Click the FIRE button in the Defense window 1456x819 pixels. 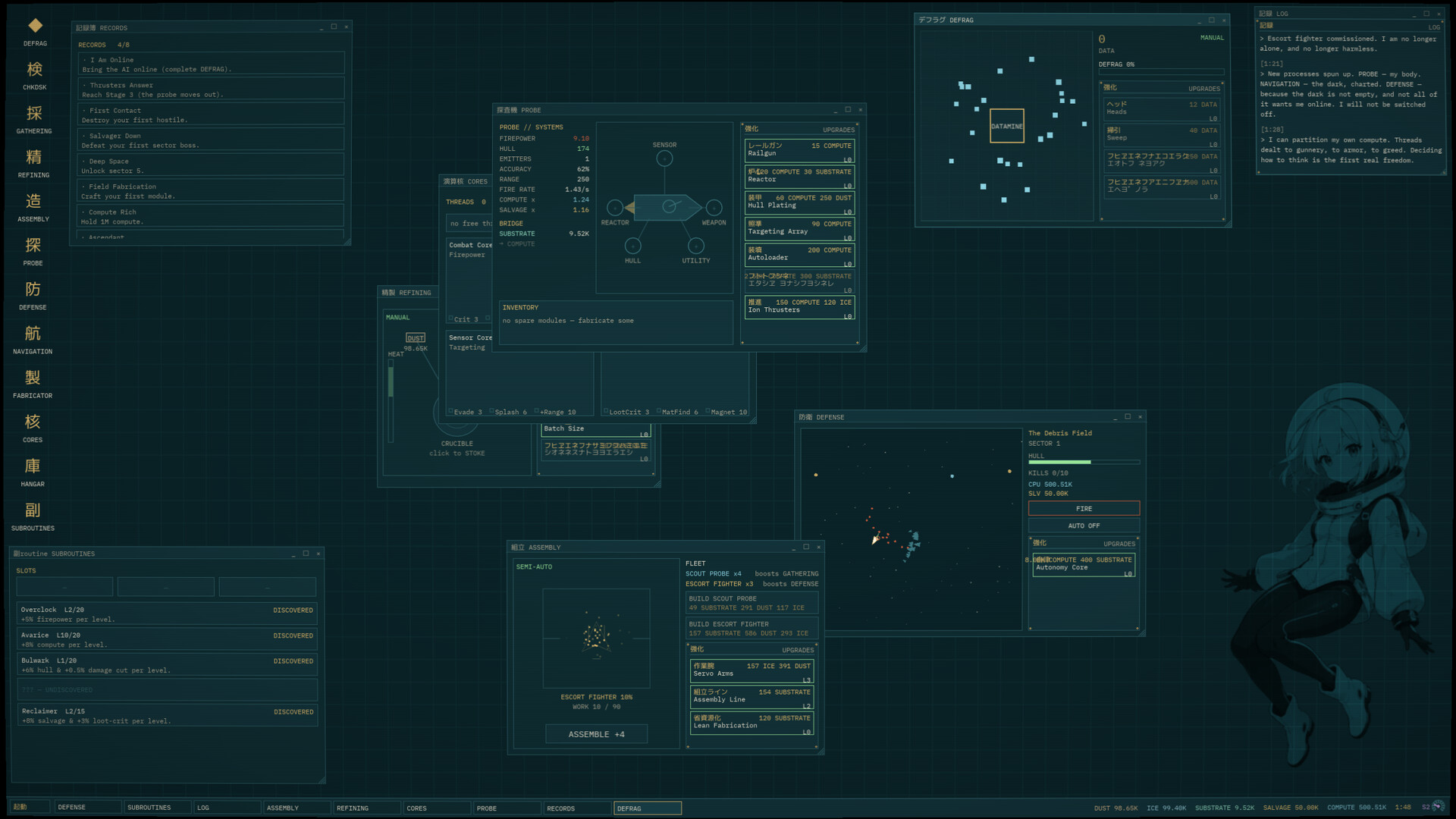tap(1084, 508)
